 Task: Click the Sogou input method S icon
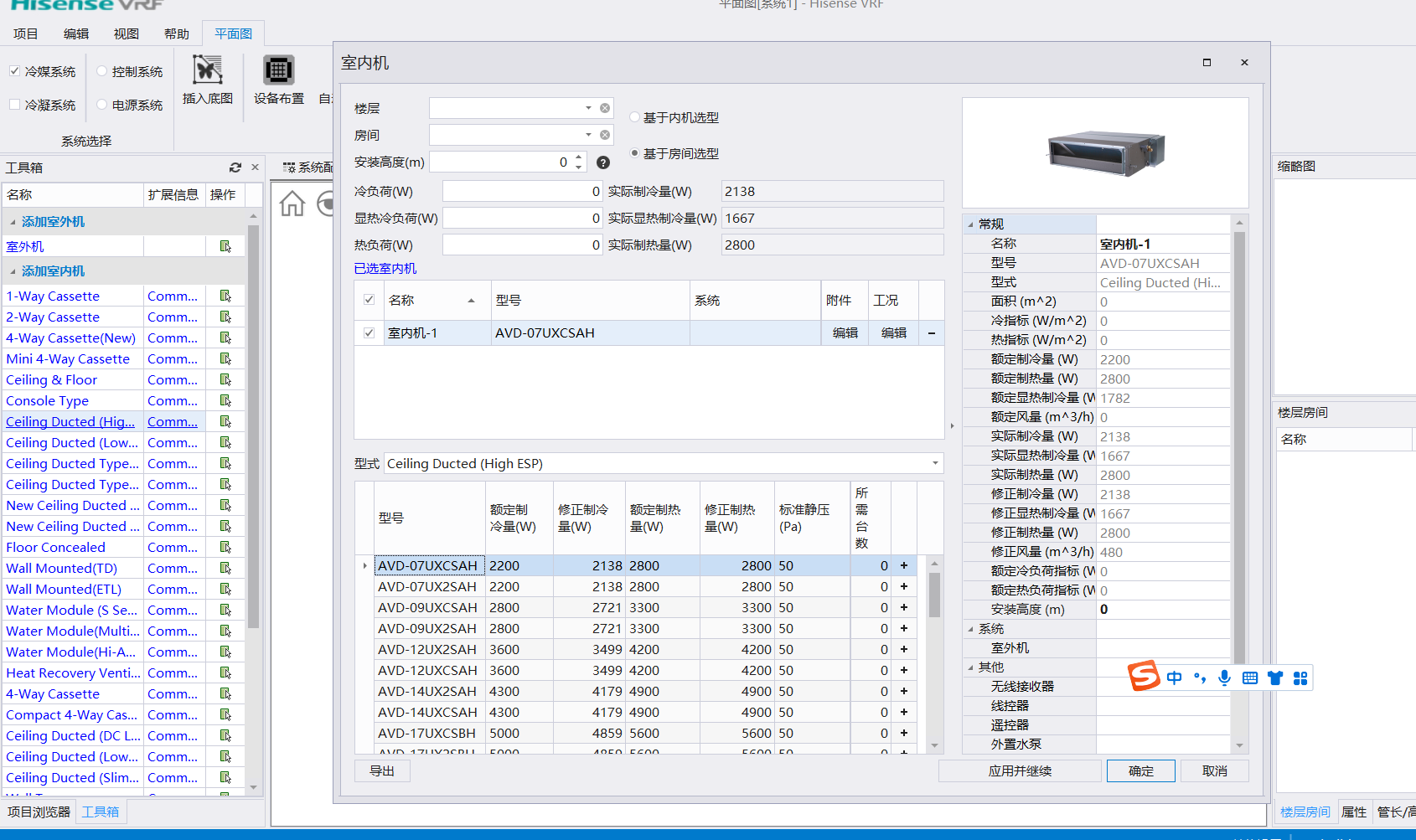point(1144,677)
